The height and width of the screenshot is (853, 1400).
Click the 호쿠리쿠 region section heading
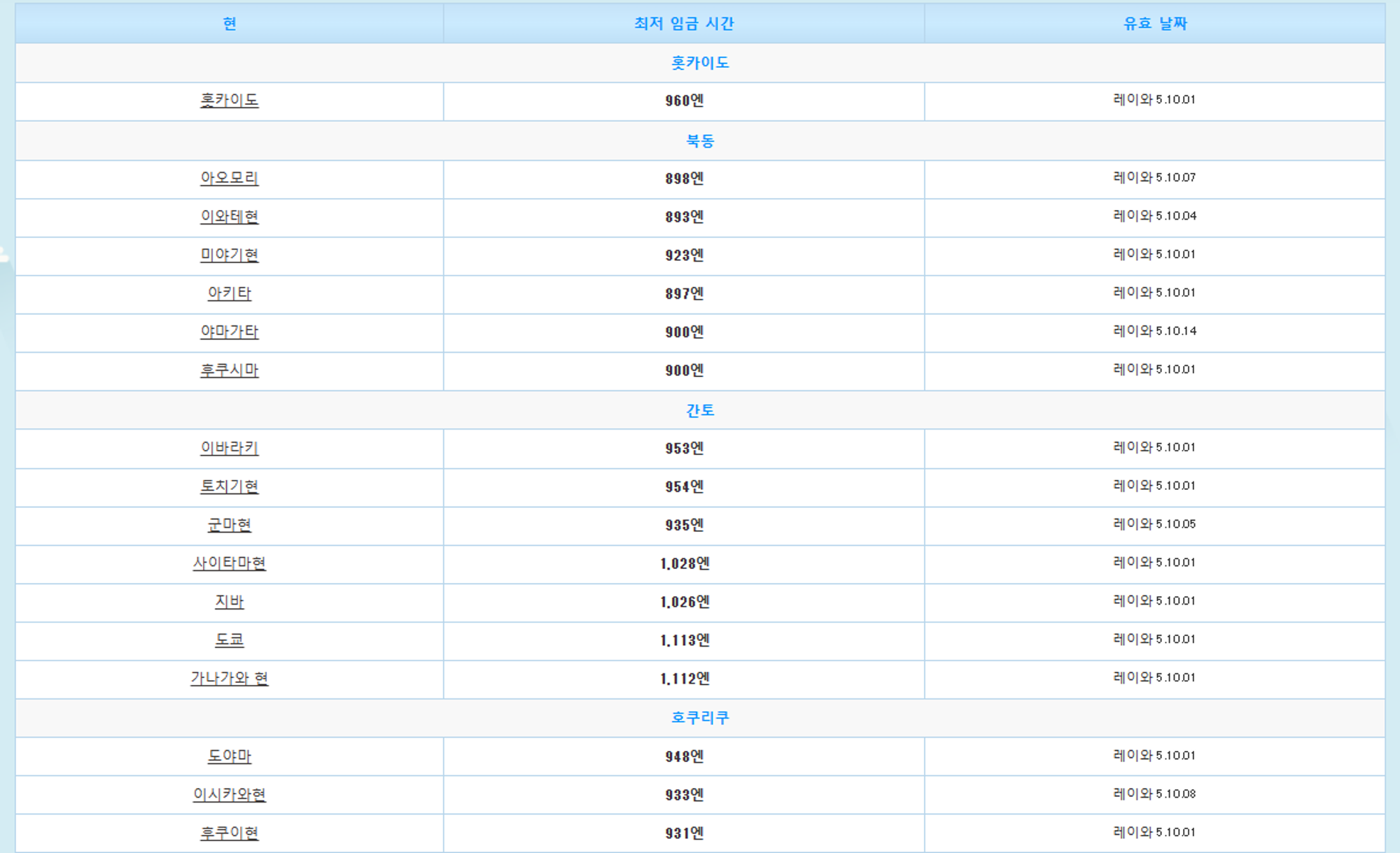(x=700, y=718)
